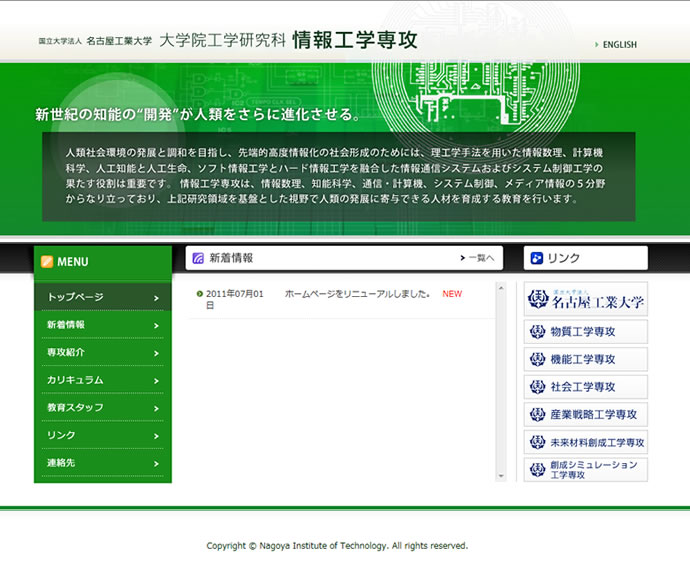The width and height of the screenshot is (690, 563).
Task: Click the emblem icon beside 産業戦略工学専攻
Action: [x=537, y=414]
